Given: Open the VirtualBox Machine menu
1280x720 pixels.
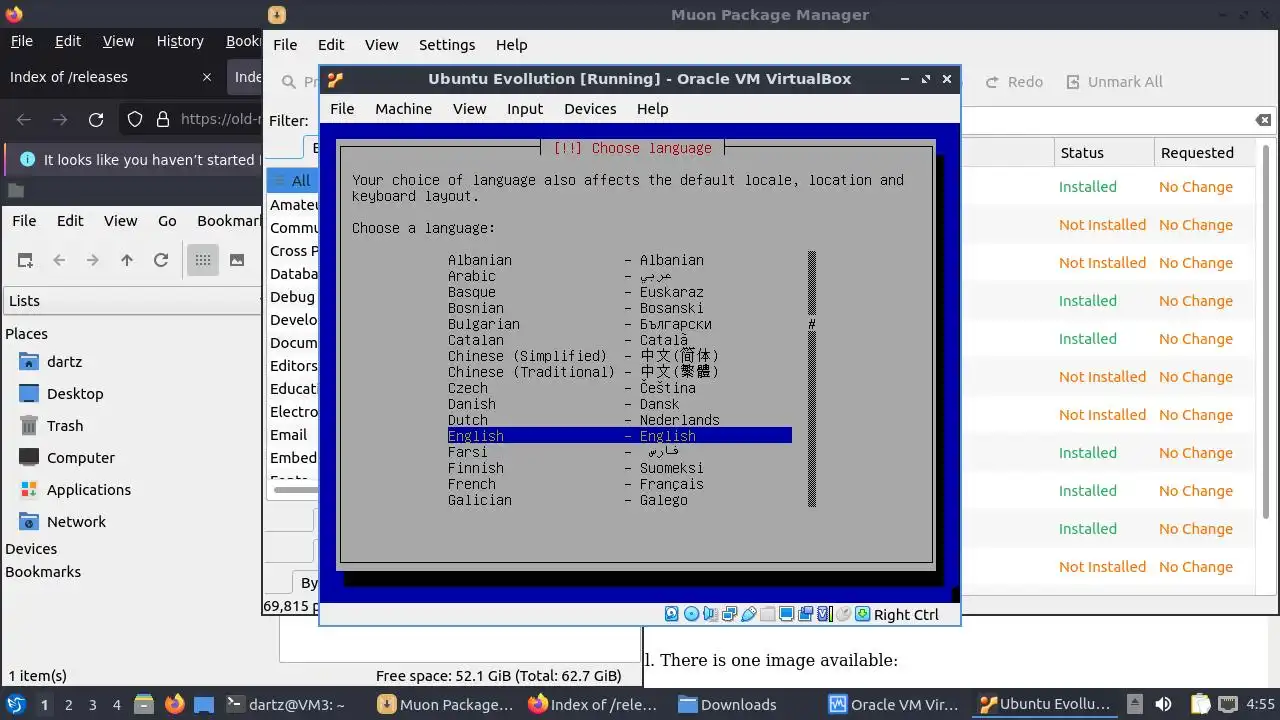Looking at the screenshot, I should tap(403, 108).
